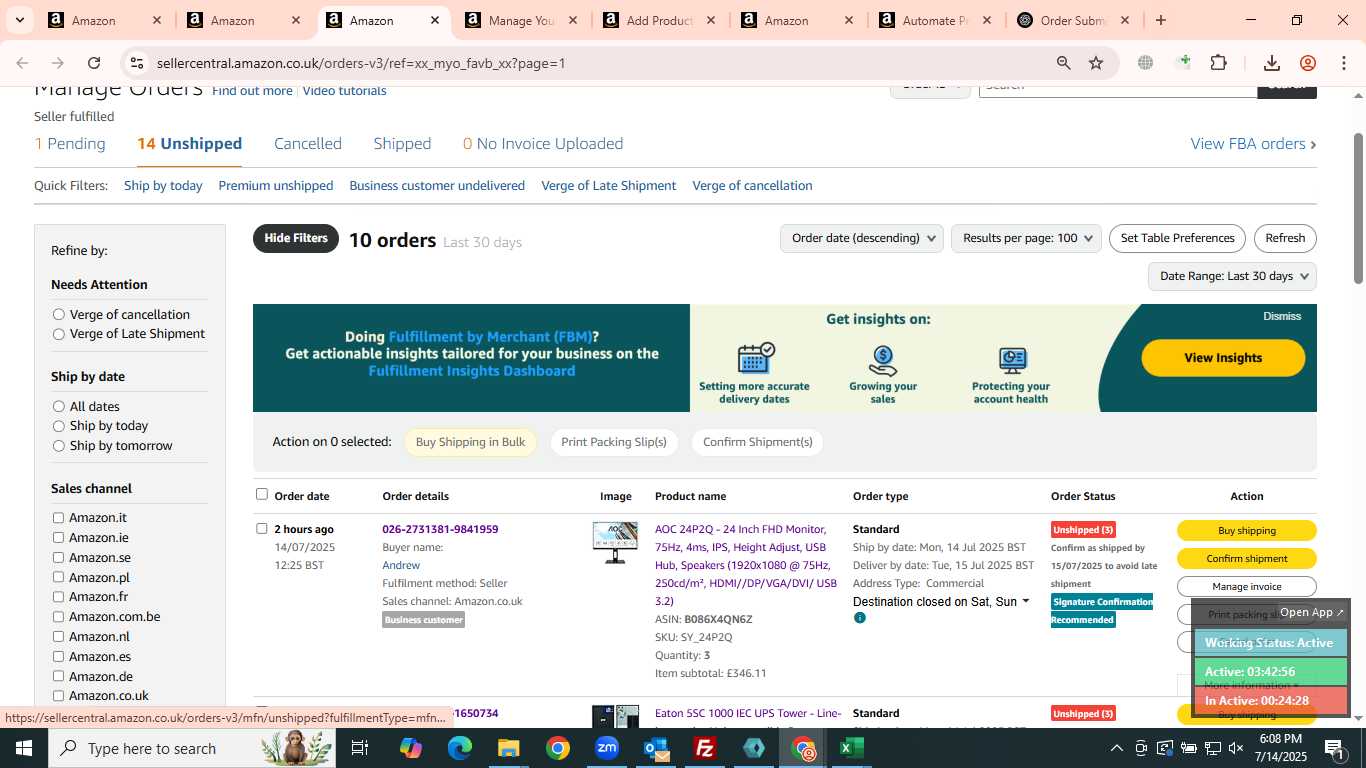Open the notifications icon in the system tray
This screenshot has height=768, width=1366.
1335,748
